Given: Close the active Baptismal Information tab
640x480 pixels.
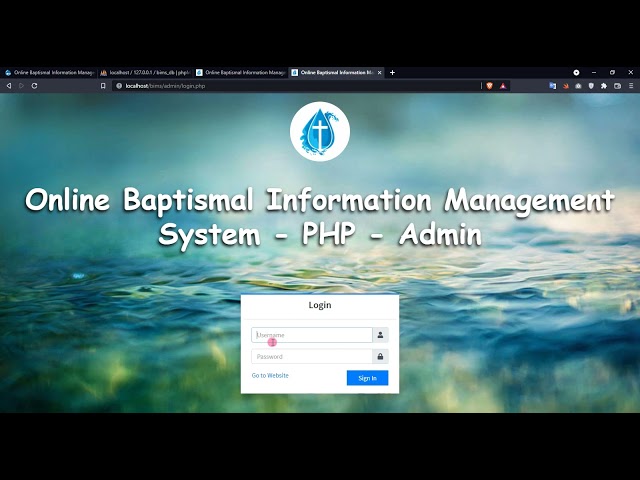Looking at the screenshot, I should (x=380, y=73).
